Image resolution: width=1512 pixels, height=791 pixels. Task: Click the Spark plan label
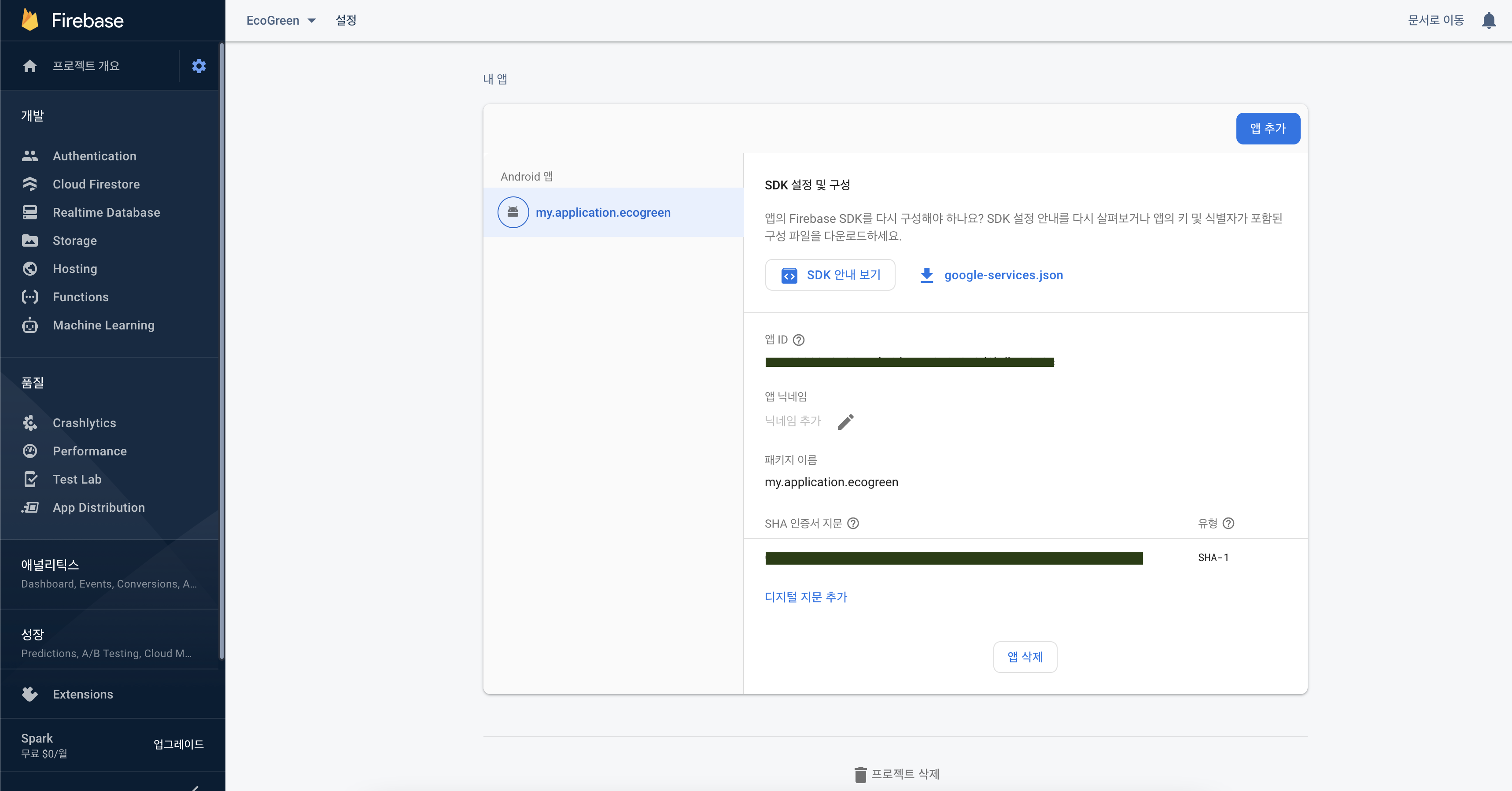coord(37,738)
